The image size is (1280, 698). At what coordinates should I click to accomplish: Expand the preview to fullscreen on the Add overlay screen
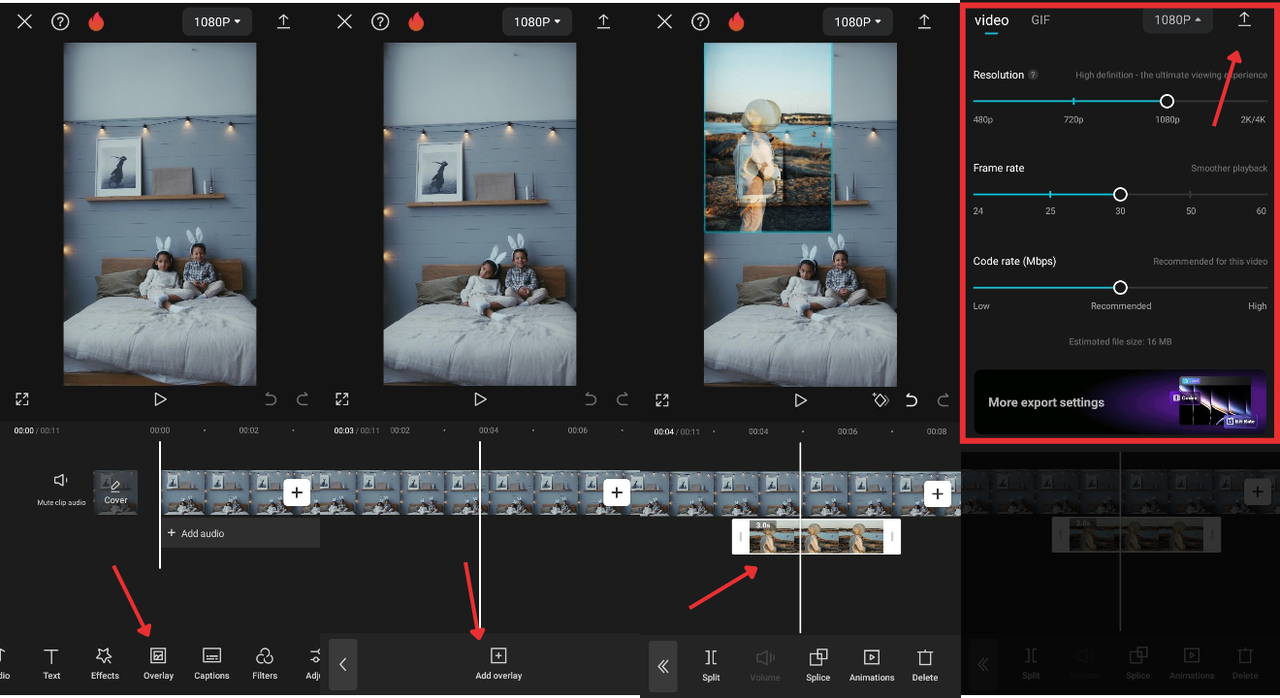tap(342, 399)
